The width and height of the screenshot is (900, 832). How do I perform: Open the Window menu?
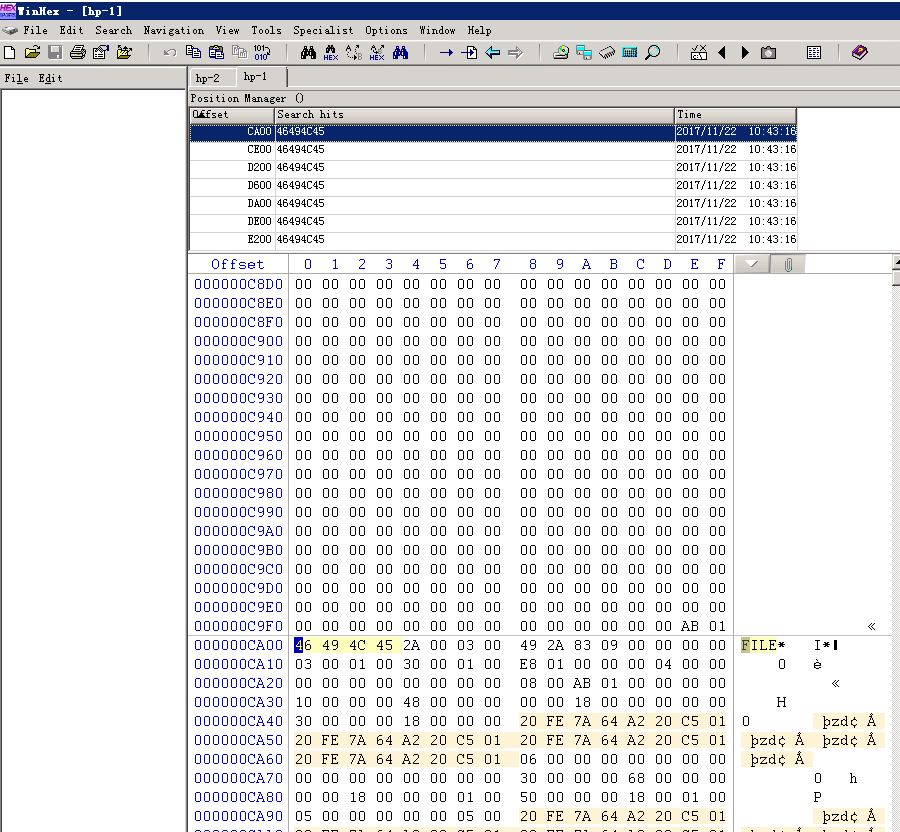pyautogui.click(x=437, y=30)
